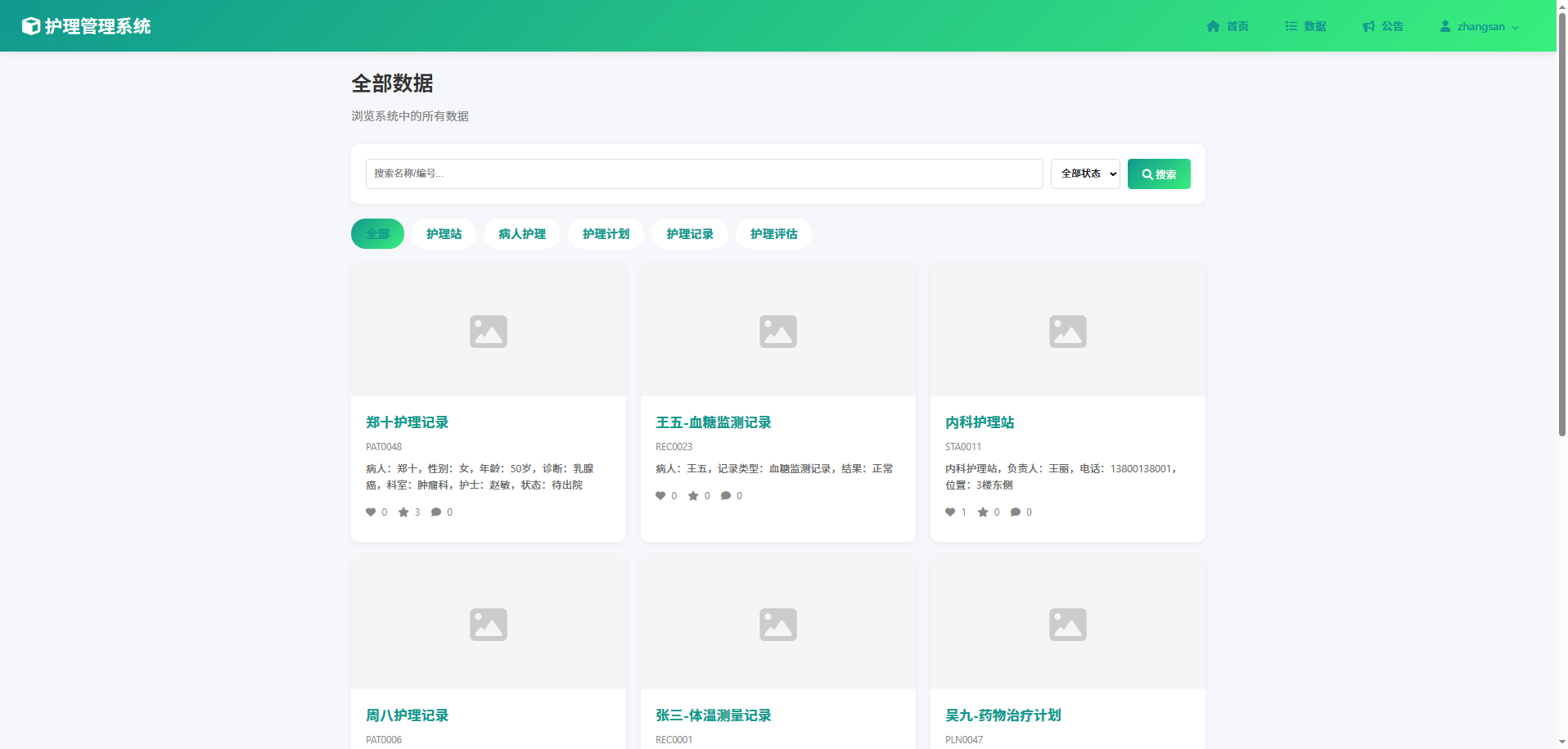Click the comment icon on 郑十护理记录 card
Screen dimensions: 1568x749
click(x=436, y=512)
